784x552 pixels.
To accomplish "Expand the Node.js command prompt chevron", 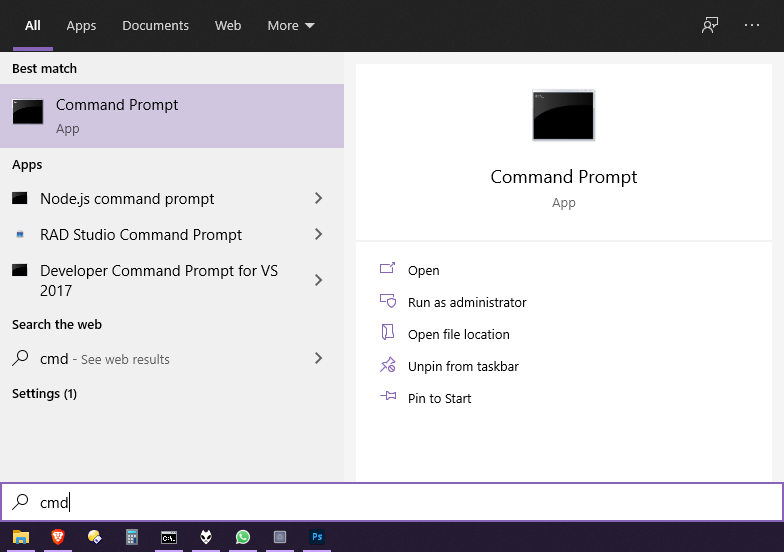I will tap(318, 198).
